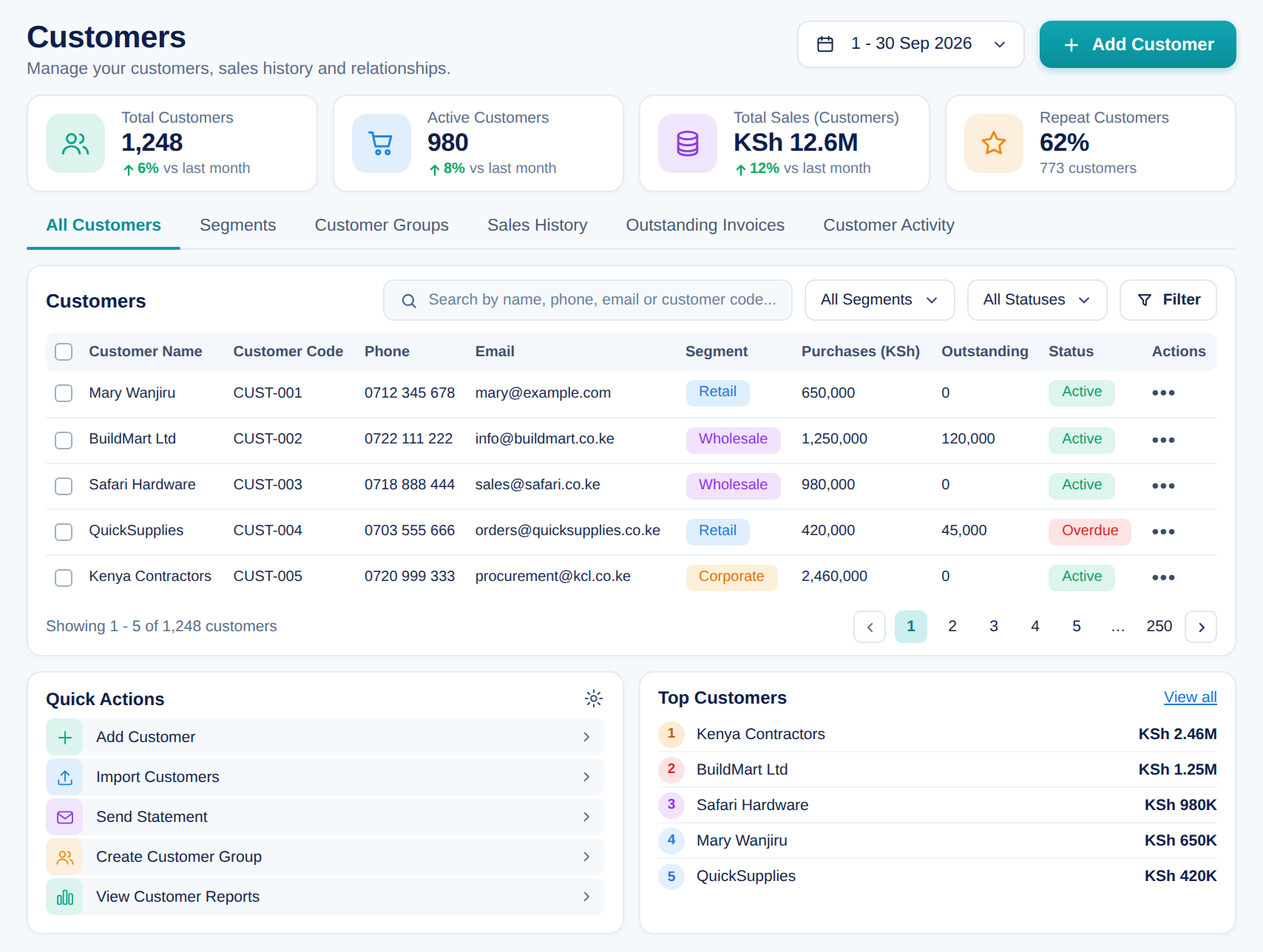Viewport: 1263px width, 952px height.
Task: Open the Sales History tab
Action: click(538, 225)
